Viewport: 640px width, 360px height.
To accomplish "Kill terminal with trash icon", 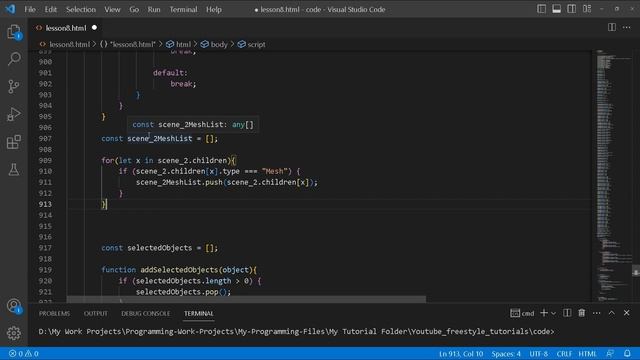I will click(x=582, y=313).
